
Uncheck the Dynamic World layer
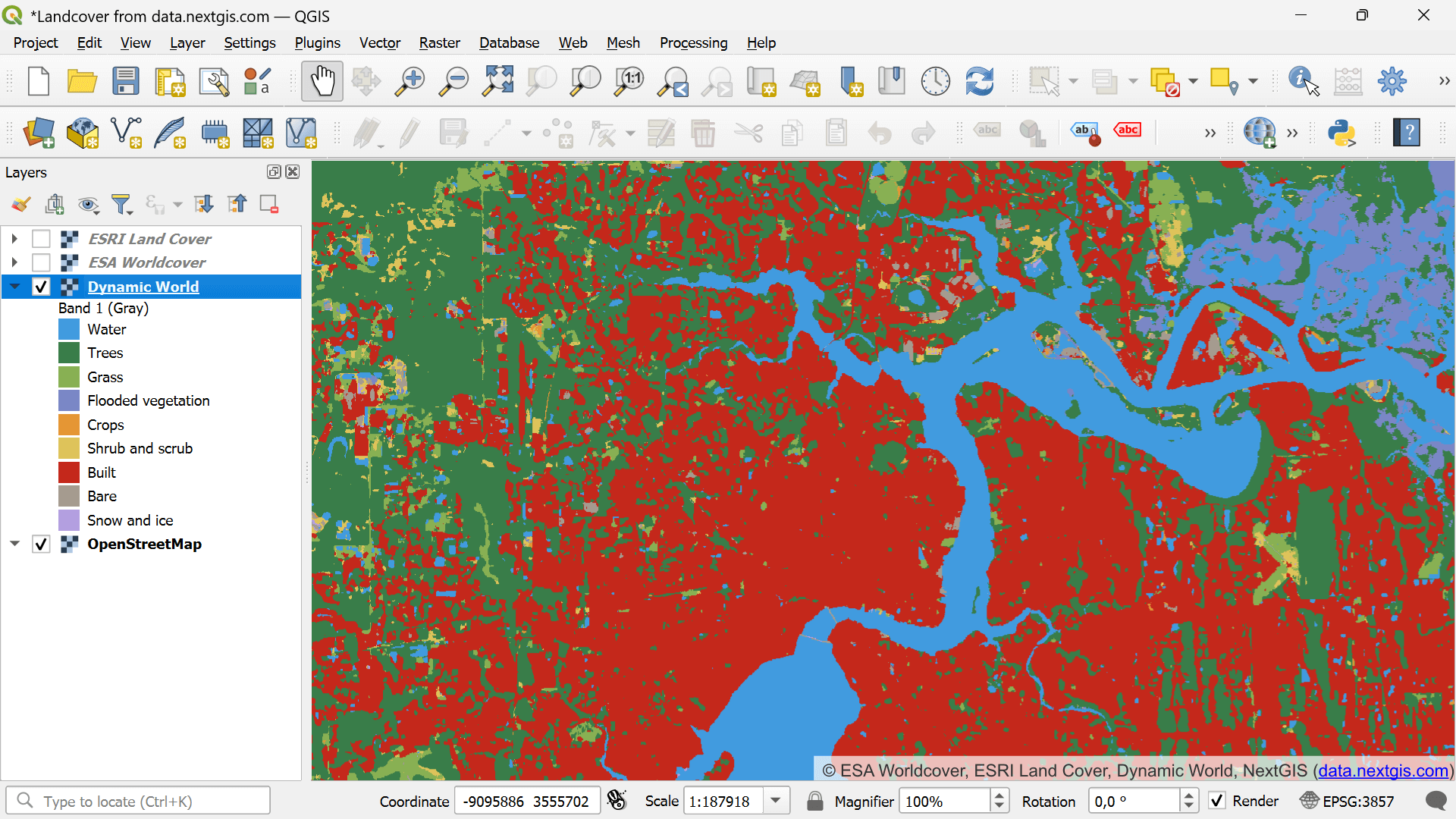(x=41, y=287)
